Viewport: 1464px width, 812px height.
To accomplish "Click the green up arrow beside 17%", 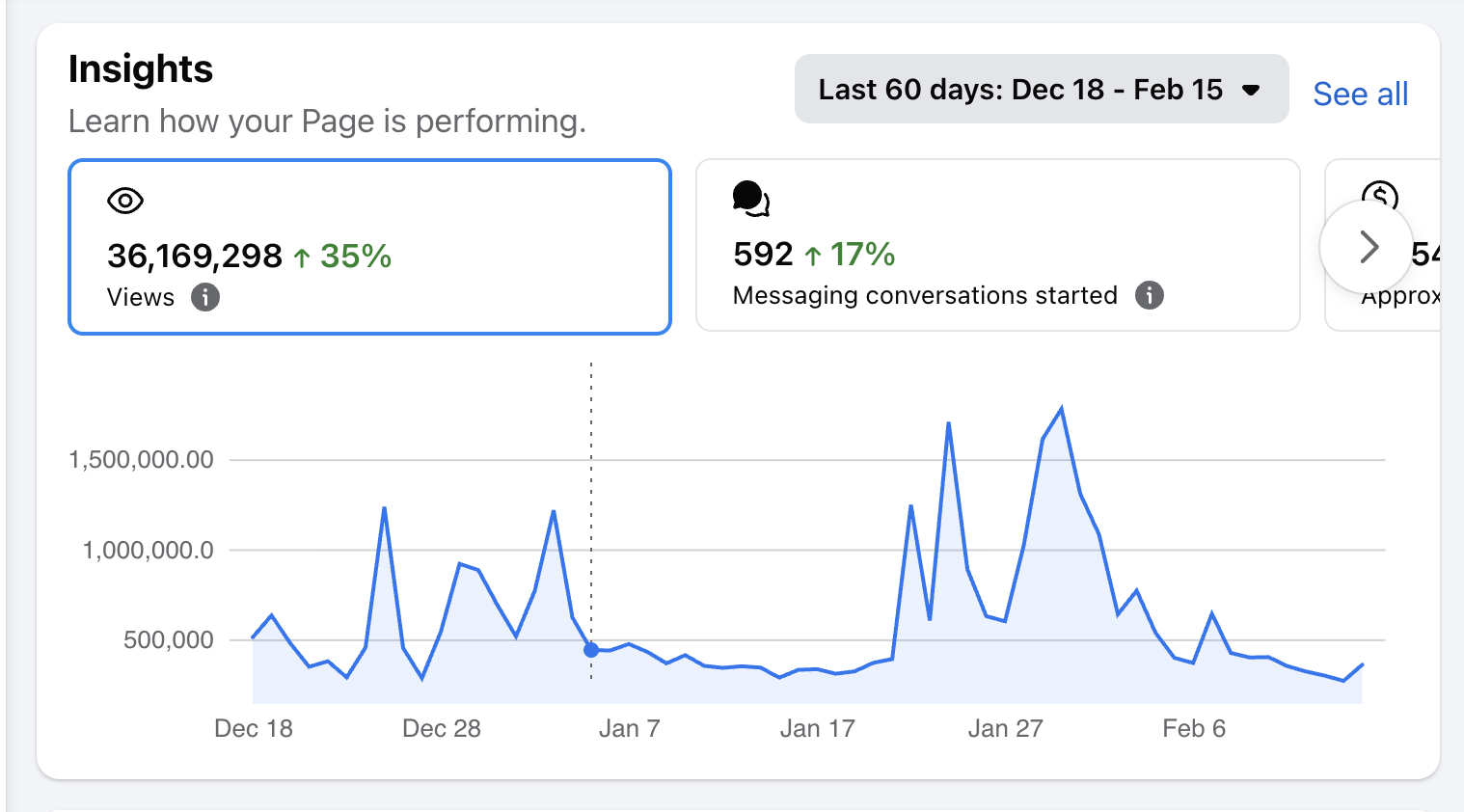I will (813, 256).
